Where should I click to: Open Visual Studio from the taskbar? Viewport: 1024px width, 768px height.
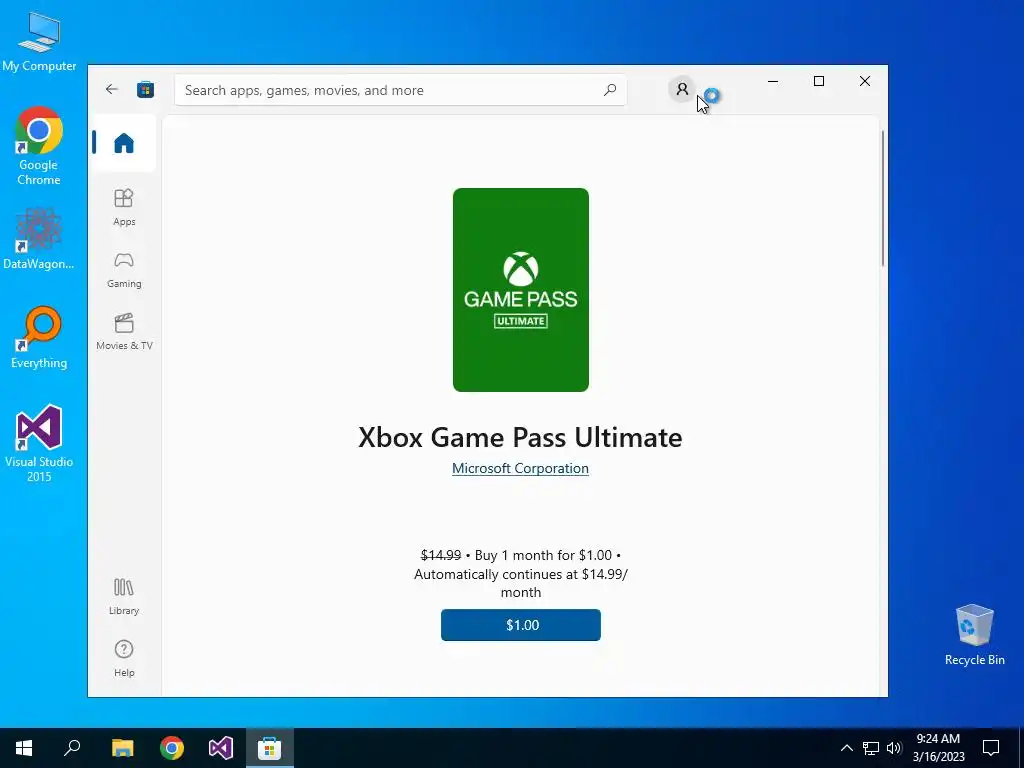point(221,748)
